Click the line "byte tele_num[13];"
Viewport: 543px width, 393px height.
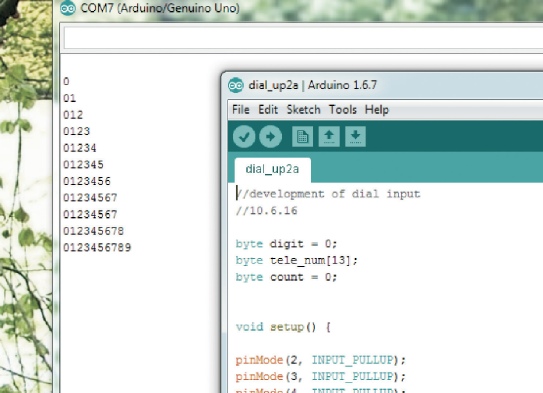(297, 260)
